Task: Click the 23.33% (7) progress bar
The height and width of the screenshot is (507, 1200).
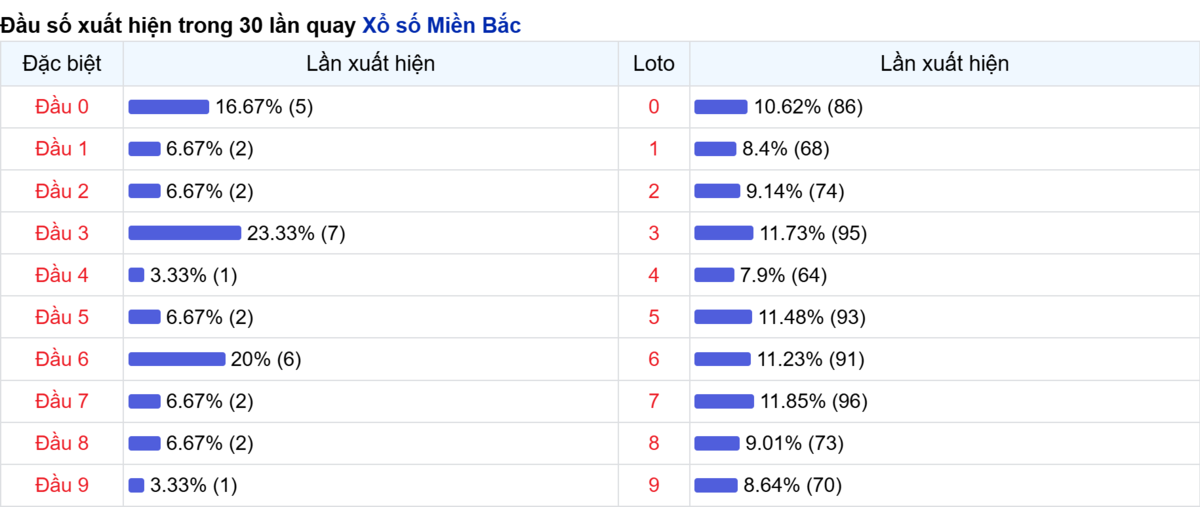Action: pyautogui.click(x=185, y=233)
